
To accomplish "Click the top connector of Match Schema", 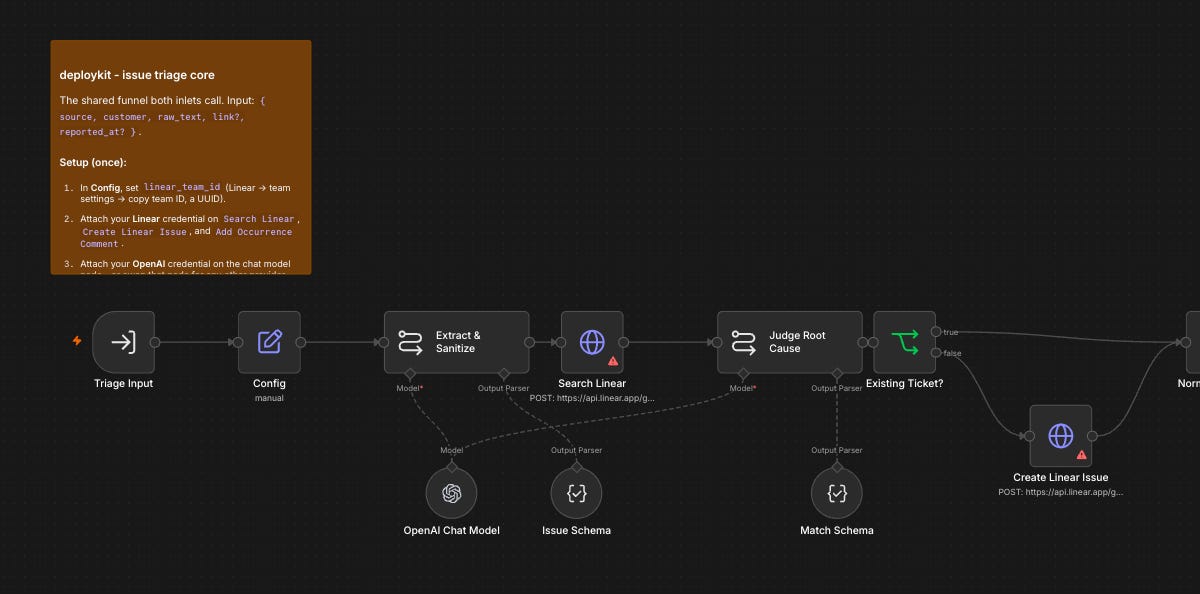I will click(x=836, y=467).
